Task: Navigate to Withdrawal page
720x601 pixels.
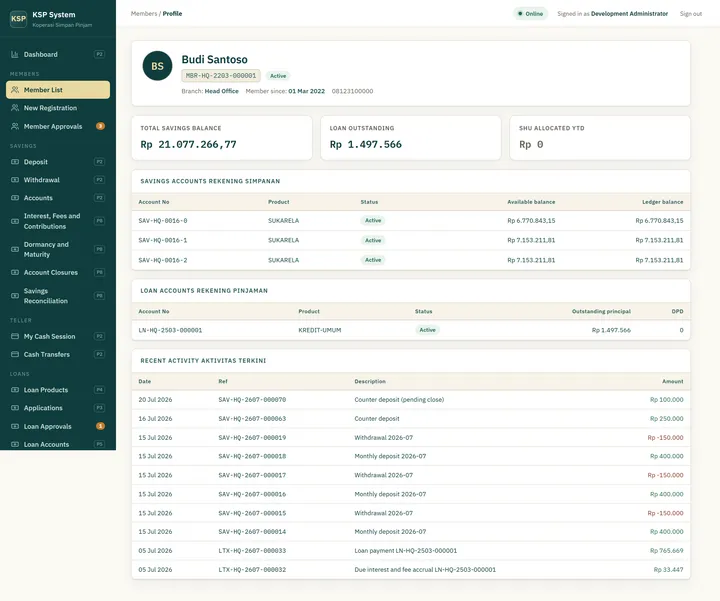Action: tap(58, 180)
